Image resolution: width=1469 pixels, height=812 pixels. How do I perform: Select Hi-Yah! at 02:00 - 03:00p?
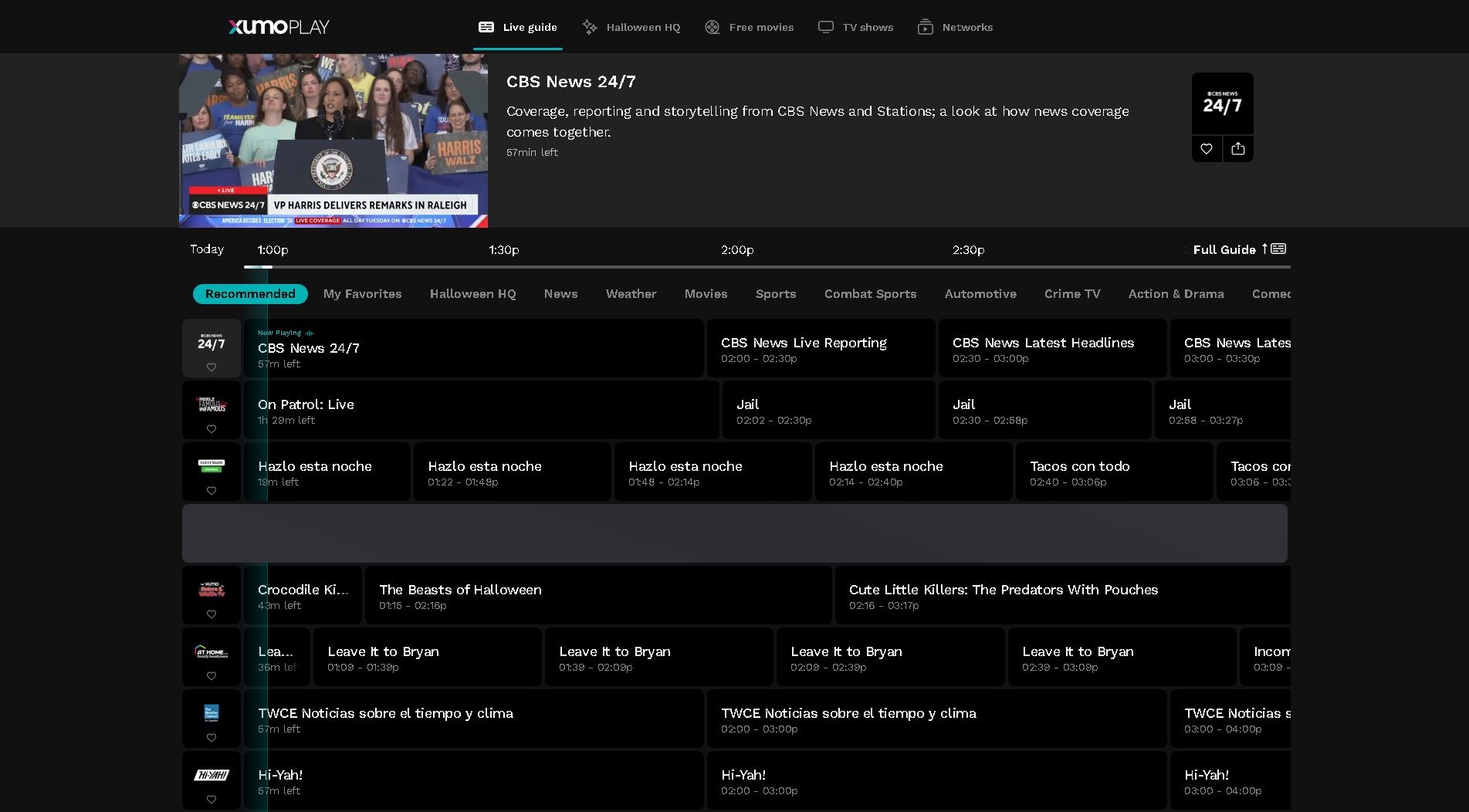coord(937,780)
